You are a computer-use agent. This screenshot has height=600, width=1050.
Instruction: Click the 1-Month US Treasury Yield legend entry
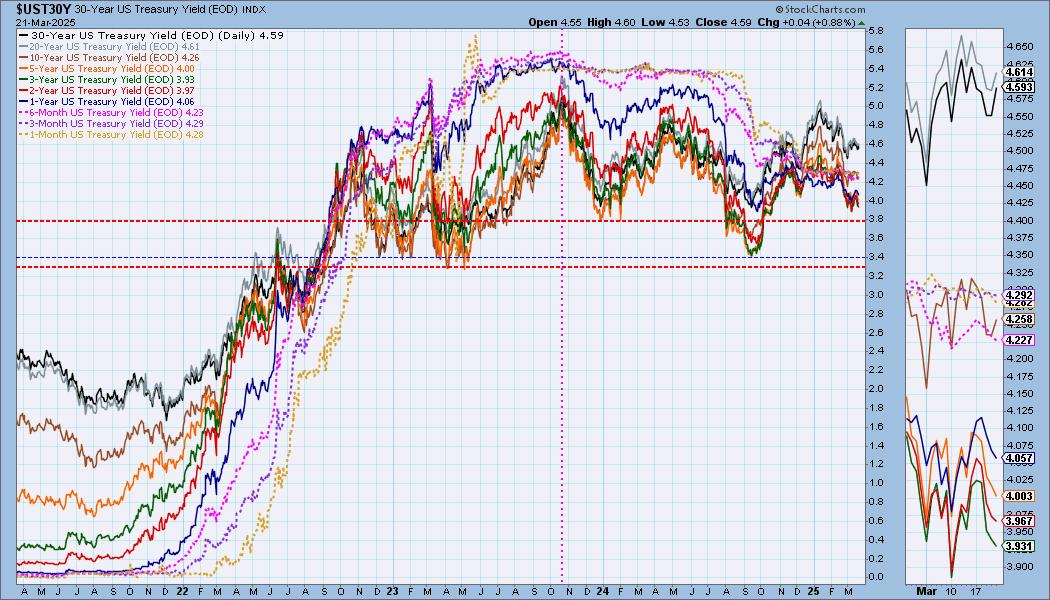click(x=112, y=135)
